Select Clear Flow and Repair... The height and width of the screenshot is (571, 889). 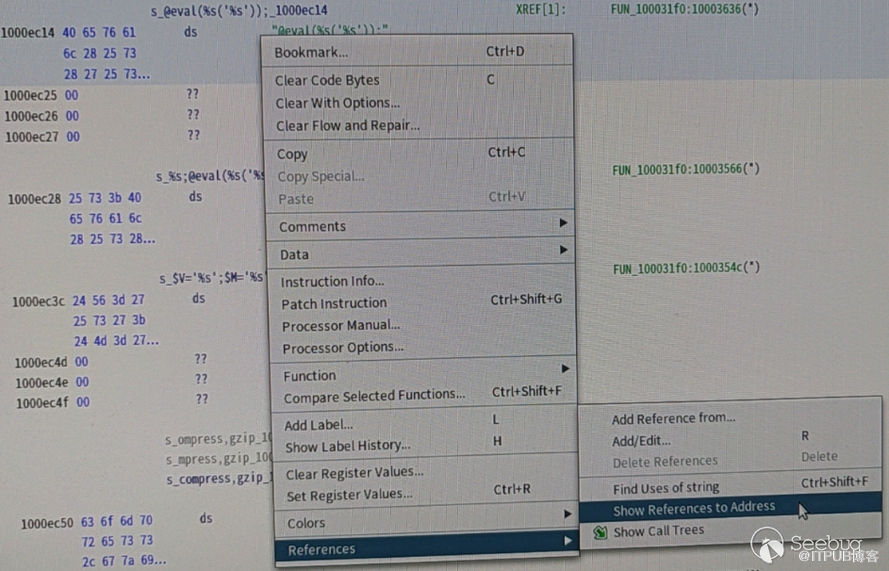(348, 125)
